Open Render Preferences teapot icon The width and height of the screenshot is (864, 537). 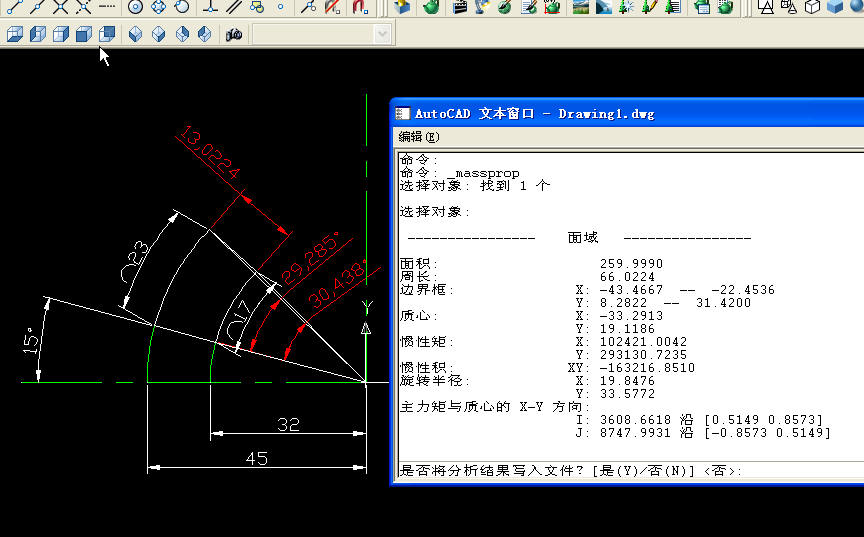click(x=701, y=7)
